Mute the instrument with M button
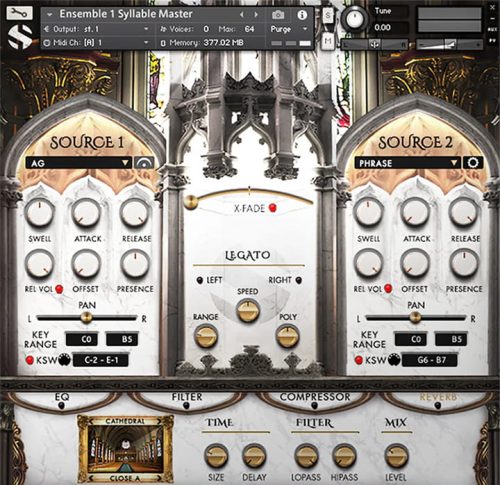500x485 pixels. pos(328,41)
